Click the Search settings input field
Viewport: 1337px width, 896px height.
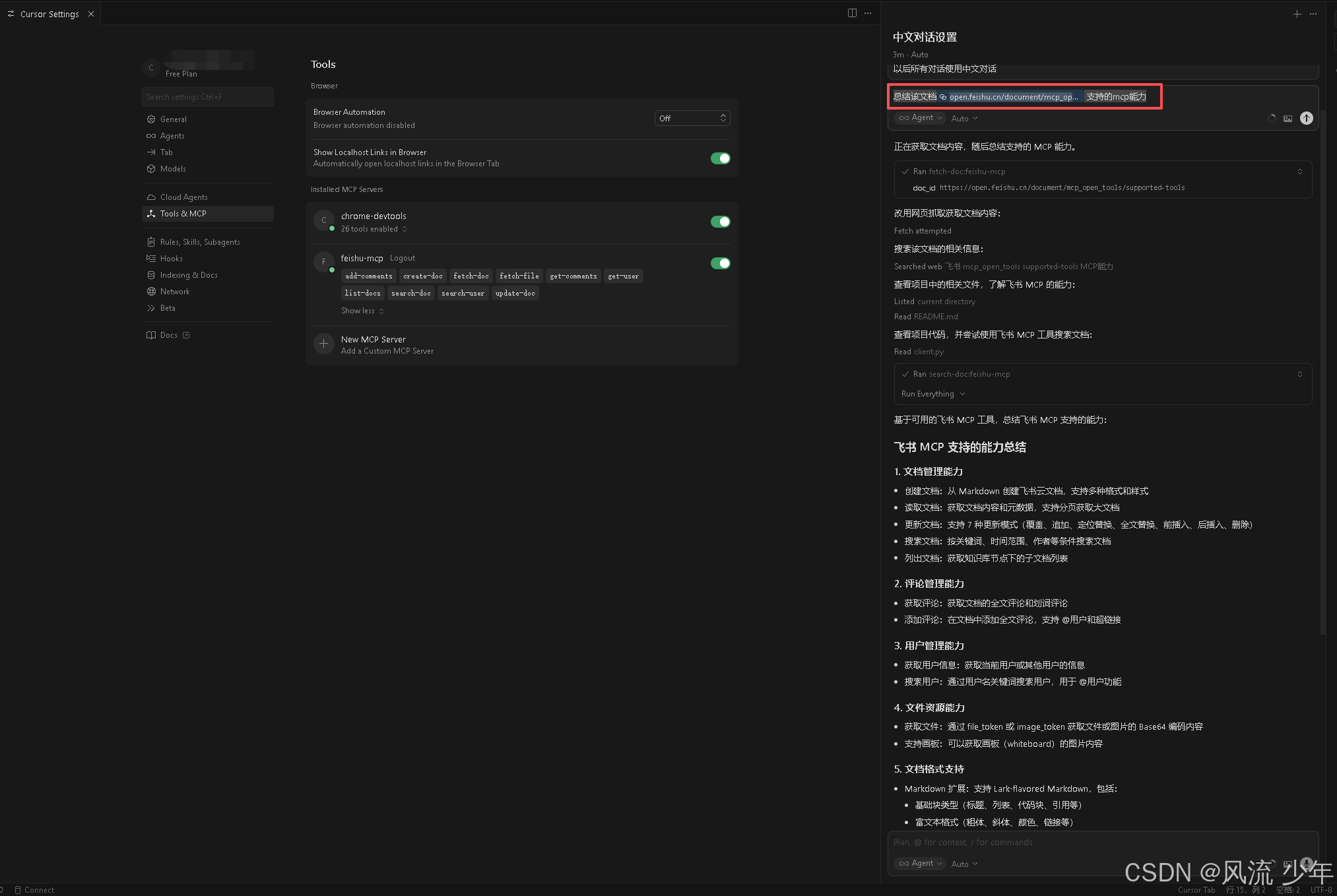coord(207,96)
